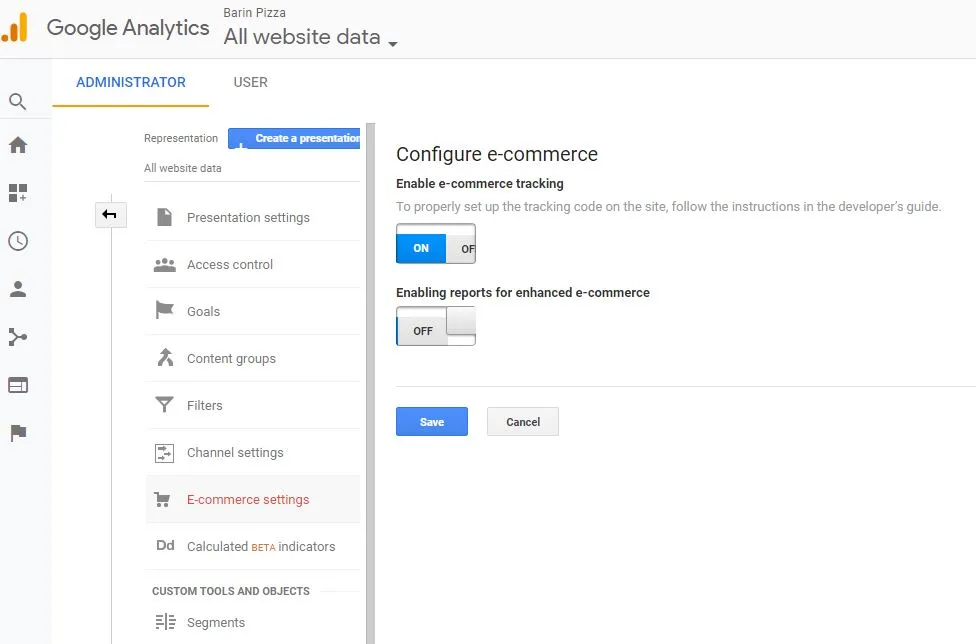This screenshot has height=644, width=976.
Task: Click the developer's guide instruction text
Action: coord(669,207)
